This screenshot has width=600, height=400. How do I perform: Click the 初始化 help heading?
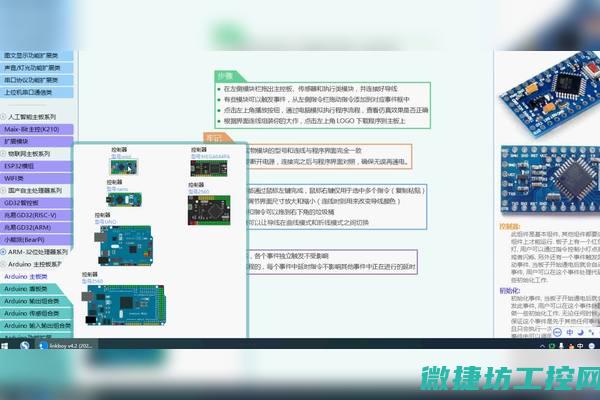point(510,291)
